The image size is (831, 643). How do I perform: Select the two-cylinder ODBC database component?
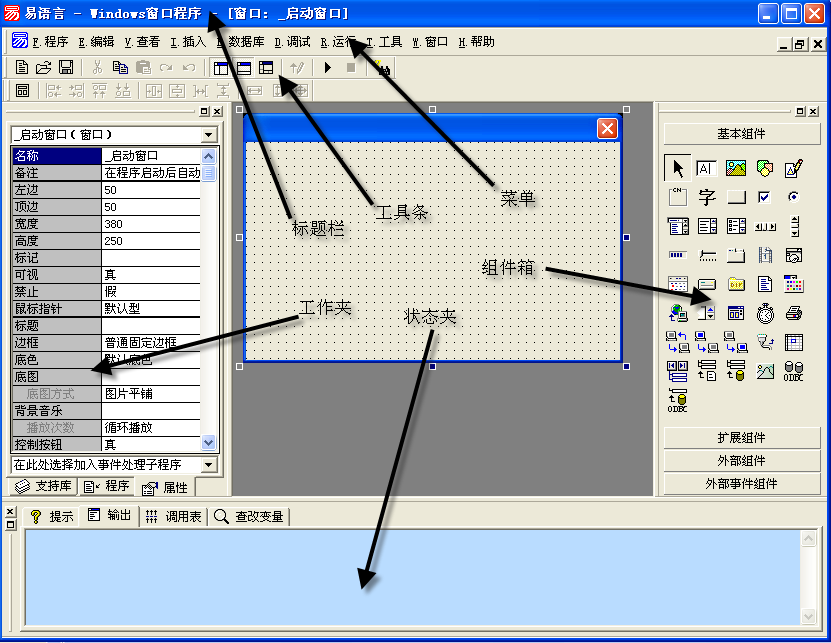(x=793, y=371)
